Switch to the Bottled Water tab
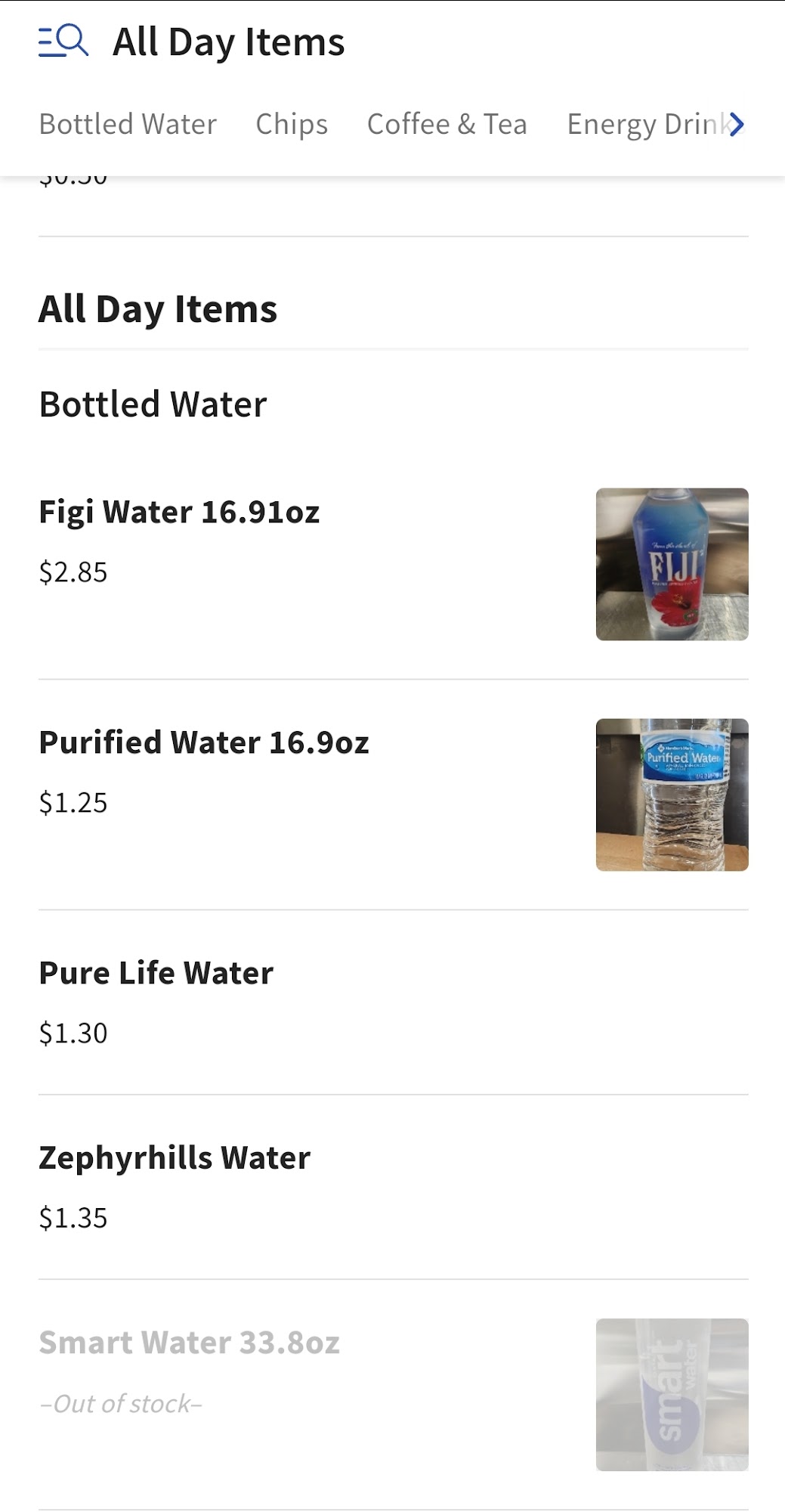785x1512 pixels. 128,124
